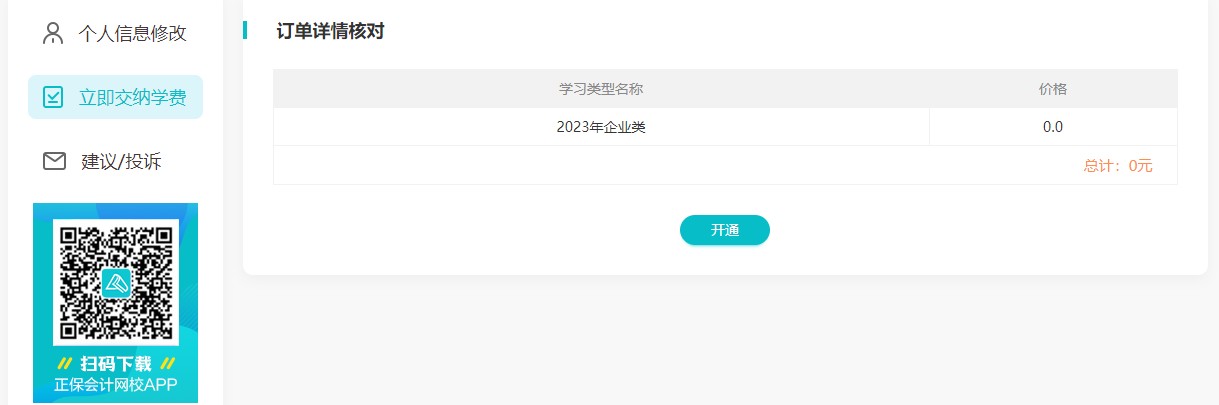Click the person icon for personal info
Viewport: 1219px width, 405px height.
53,33
